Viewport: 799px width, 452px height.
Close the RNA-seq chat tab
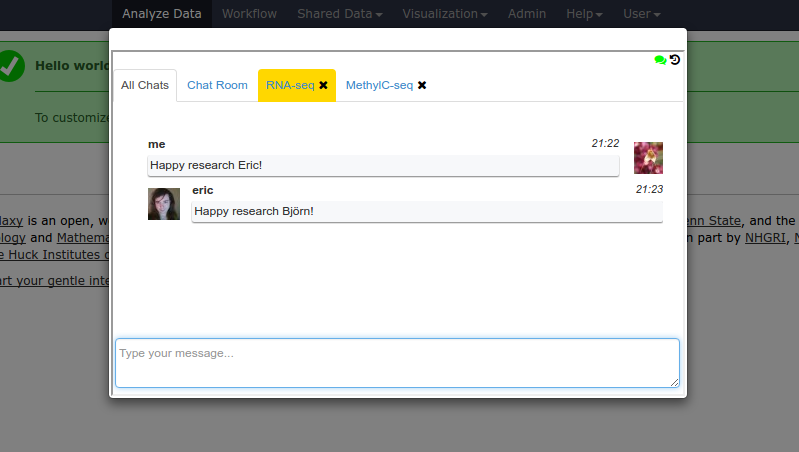323,86
